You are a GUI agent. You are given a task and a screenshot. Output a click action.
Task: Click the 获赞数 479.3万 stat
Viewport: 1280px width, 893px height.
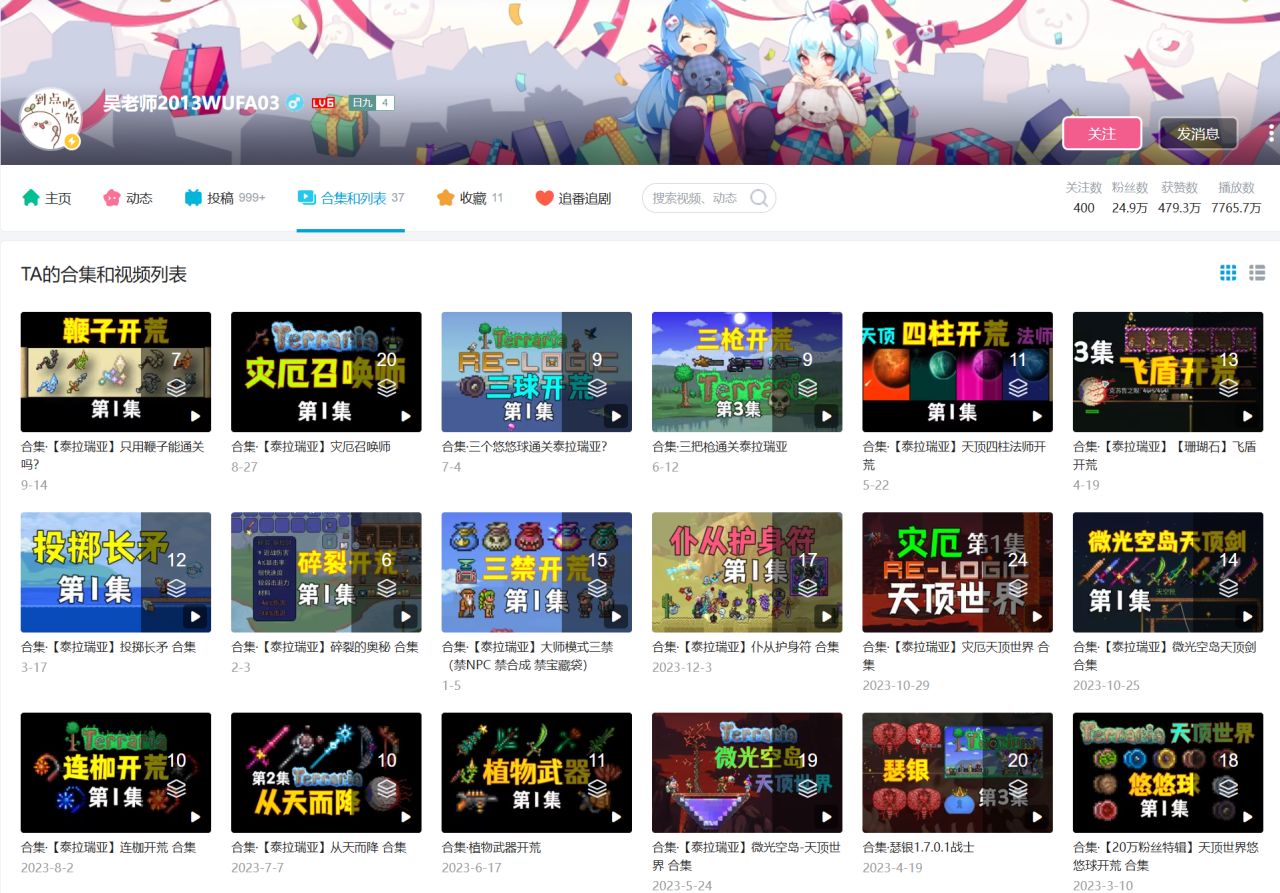(x=1179, y=198)
